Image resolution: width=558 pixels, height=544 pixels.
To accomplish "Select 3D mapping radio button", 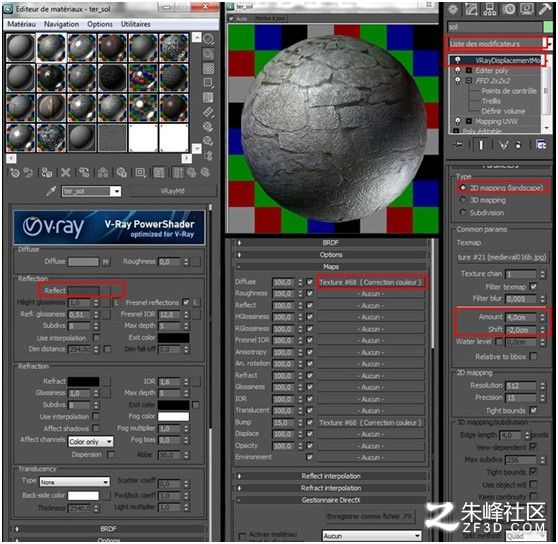I will 463,200.
